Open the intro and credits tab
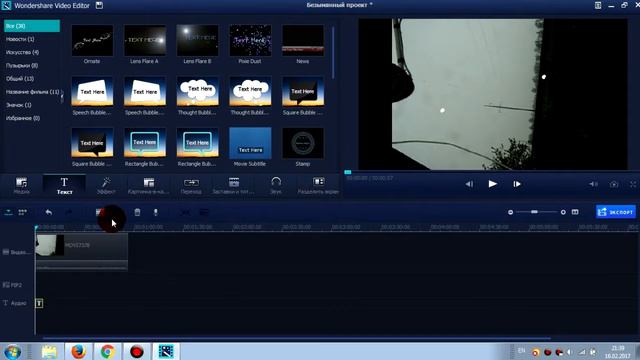Screen dimensions: 640x360 click(233, 185)
